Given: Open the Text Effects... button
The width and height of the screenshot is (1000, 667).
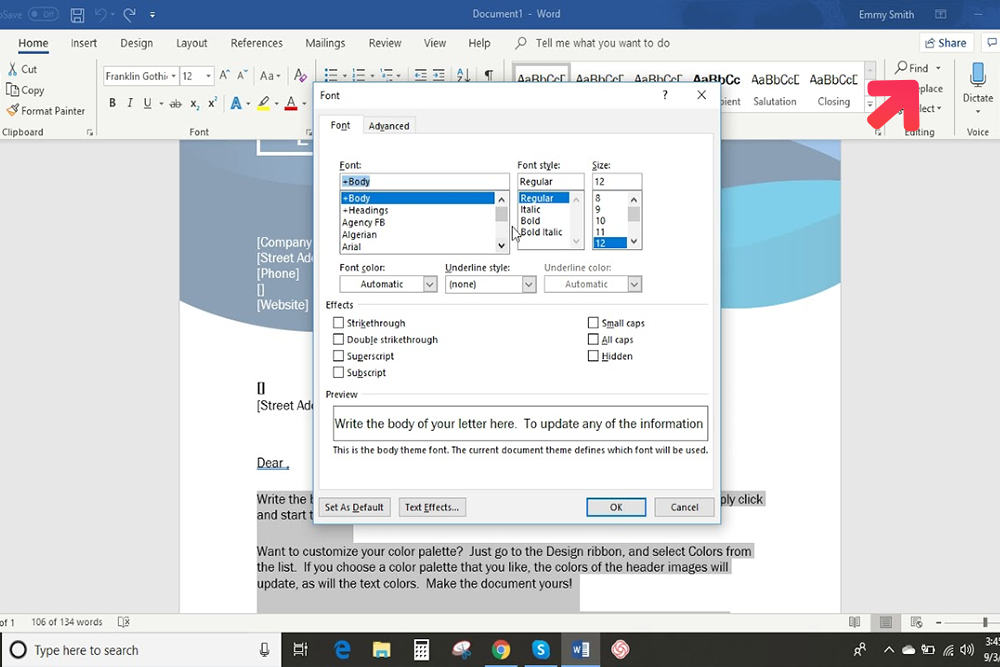Looking at the screenshot, I should coord(432,507).
